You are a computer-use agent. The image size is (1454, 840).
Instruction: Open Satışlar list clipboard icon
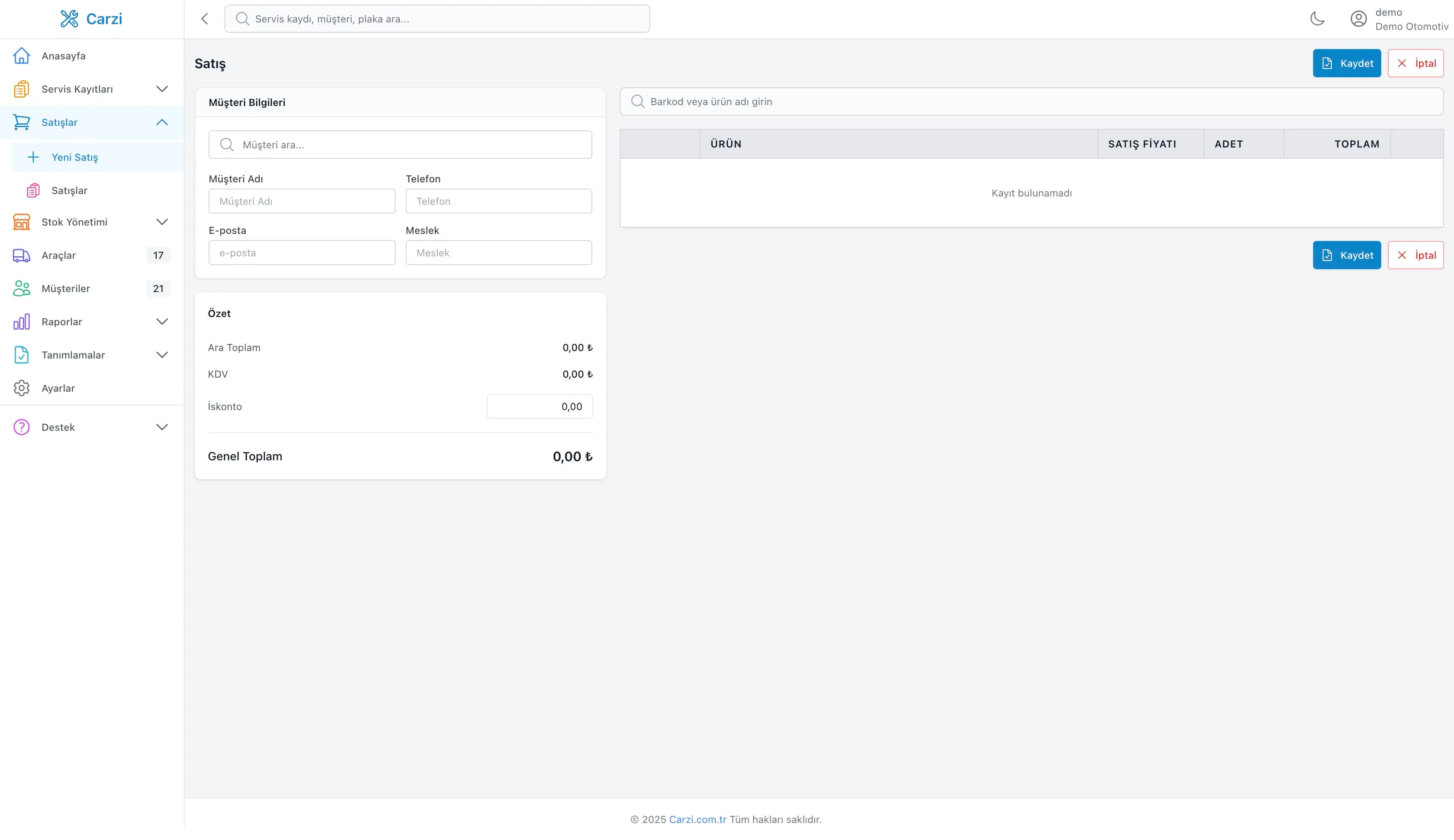pyautogui.click(x=34, y=190)
